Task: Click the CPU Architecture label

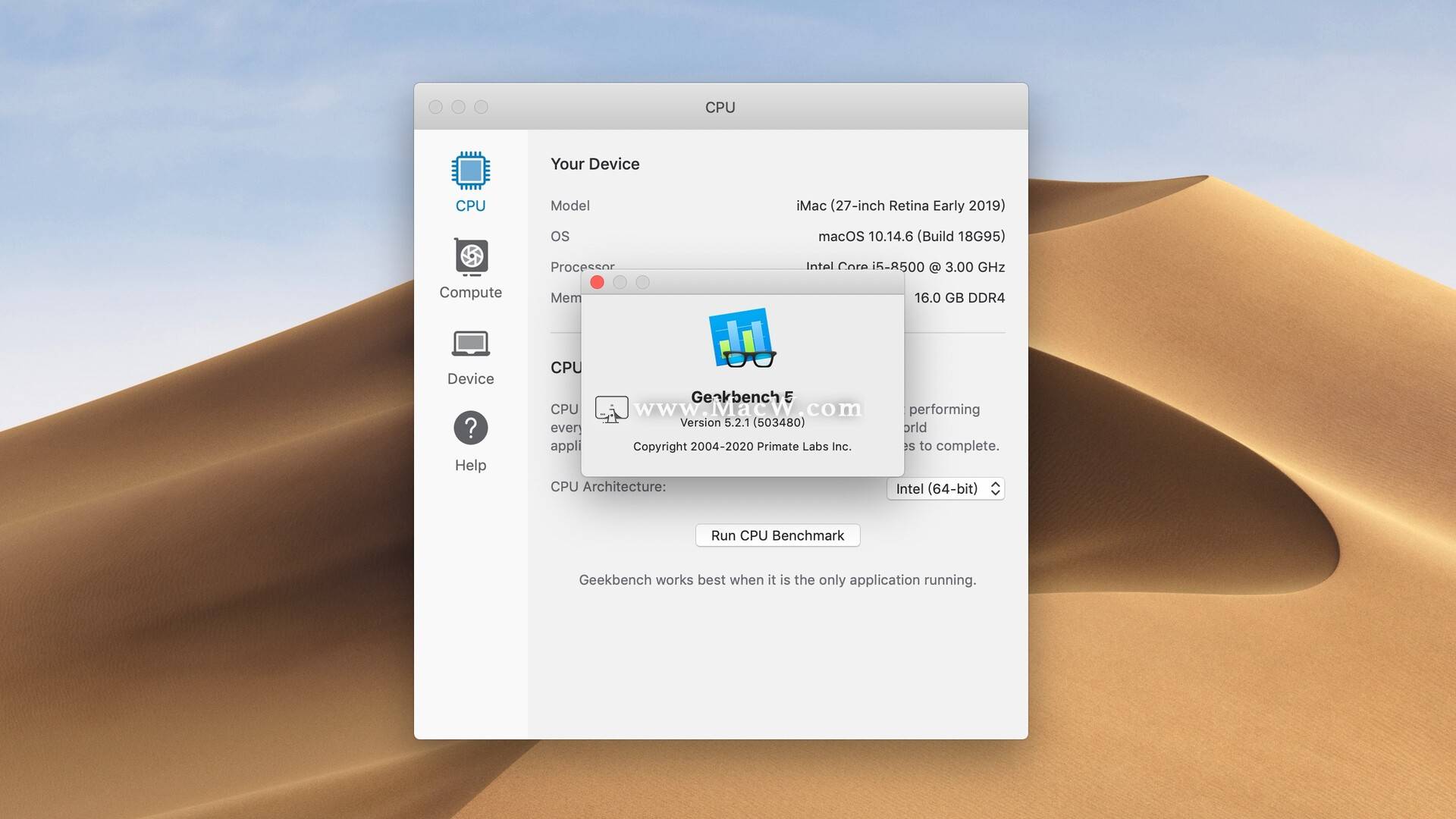Action: (x=607, y=487)
